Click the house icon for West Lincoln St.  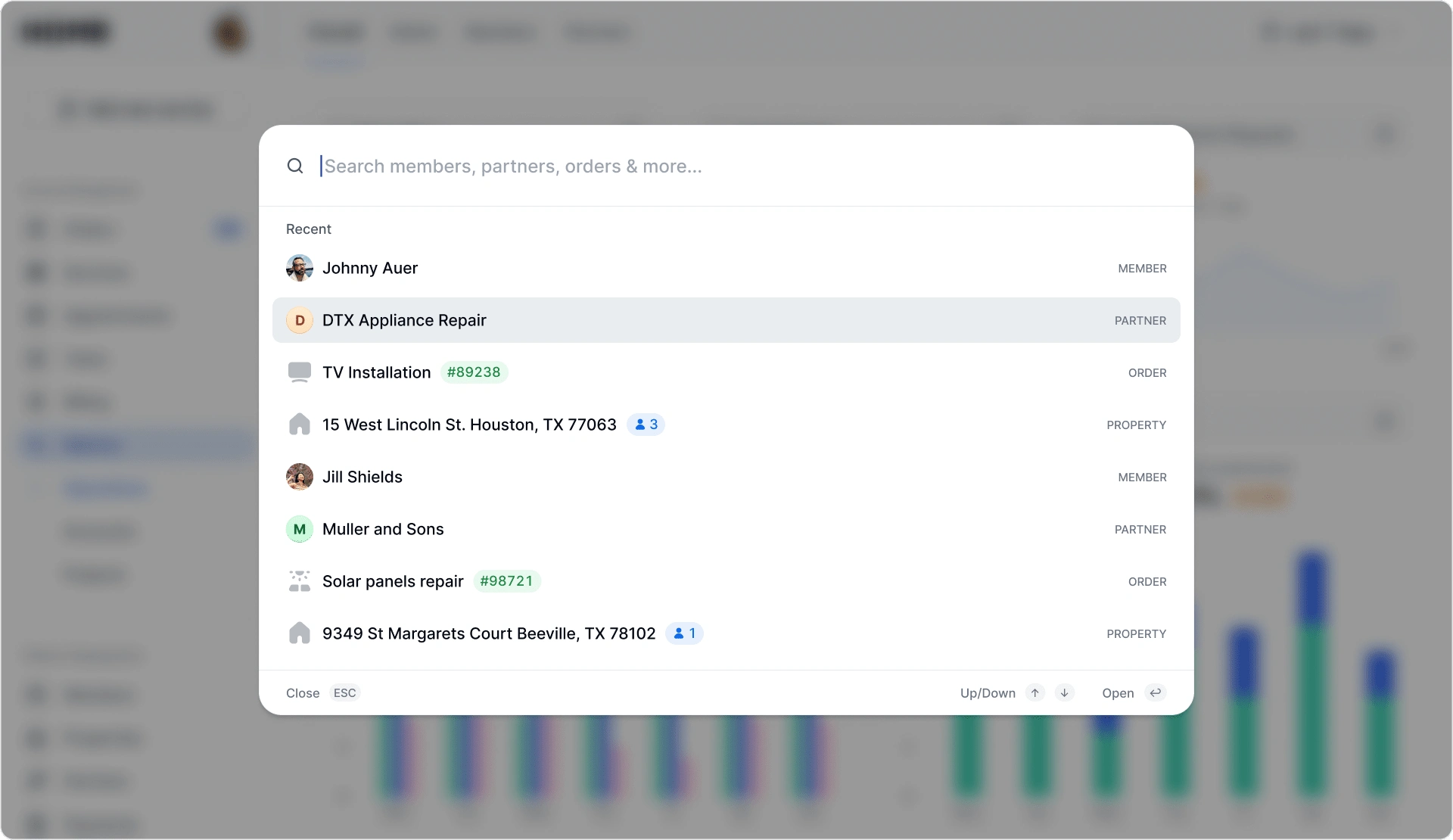coord(300,425)
